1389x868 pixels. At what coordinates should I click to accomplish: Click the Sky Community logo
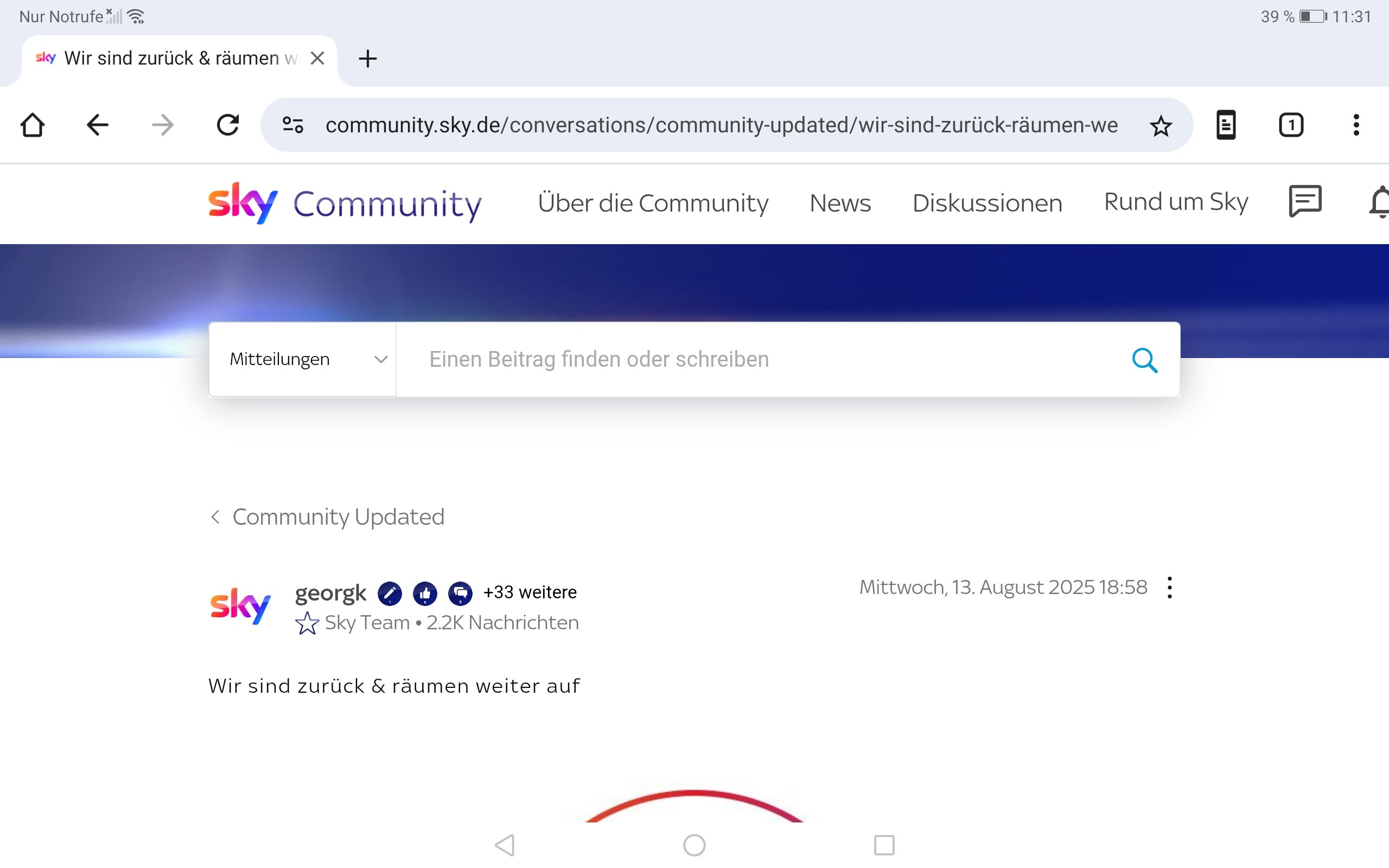tap(345, 203)
